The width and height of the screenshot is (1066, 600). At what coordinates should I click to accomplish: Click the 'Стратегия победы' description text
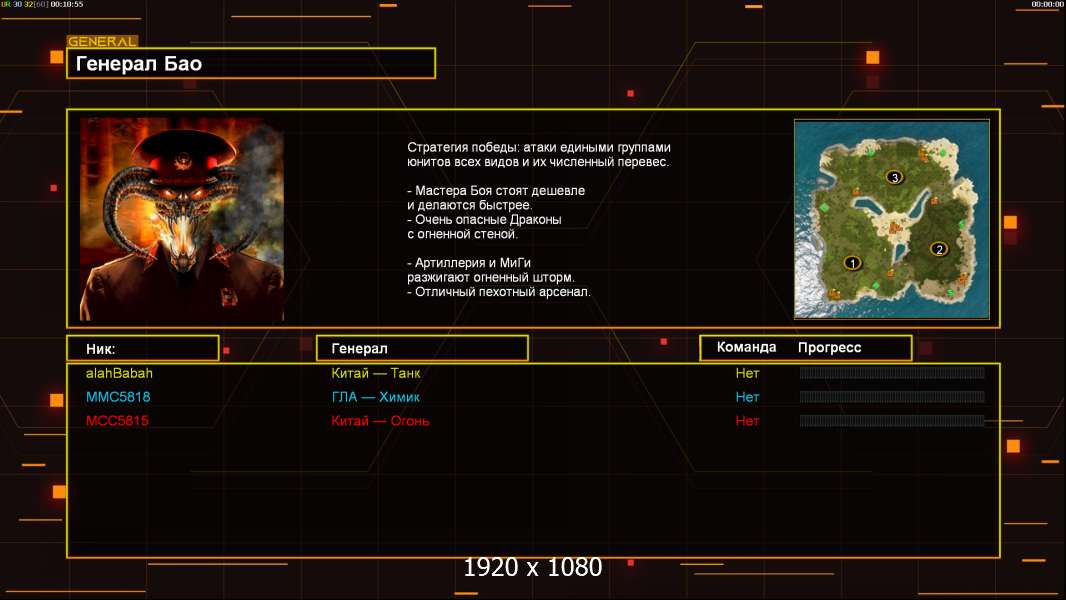pos(538,154)
